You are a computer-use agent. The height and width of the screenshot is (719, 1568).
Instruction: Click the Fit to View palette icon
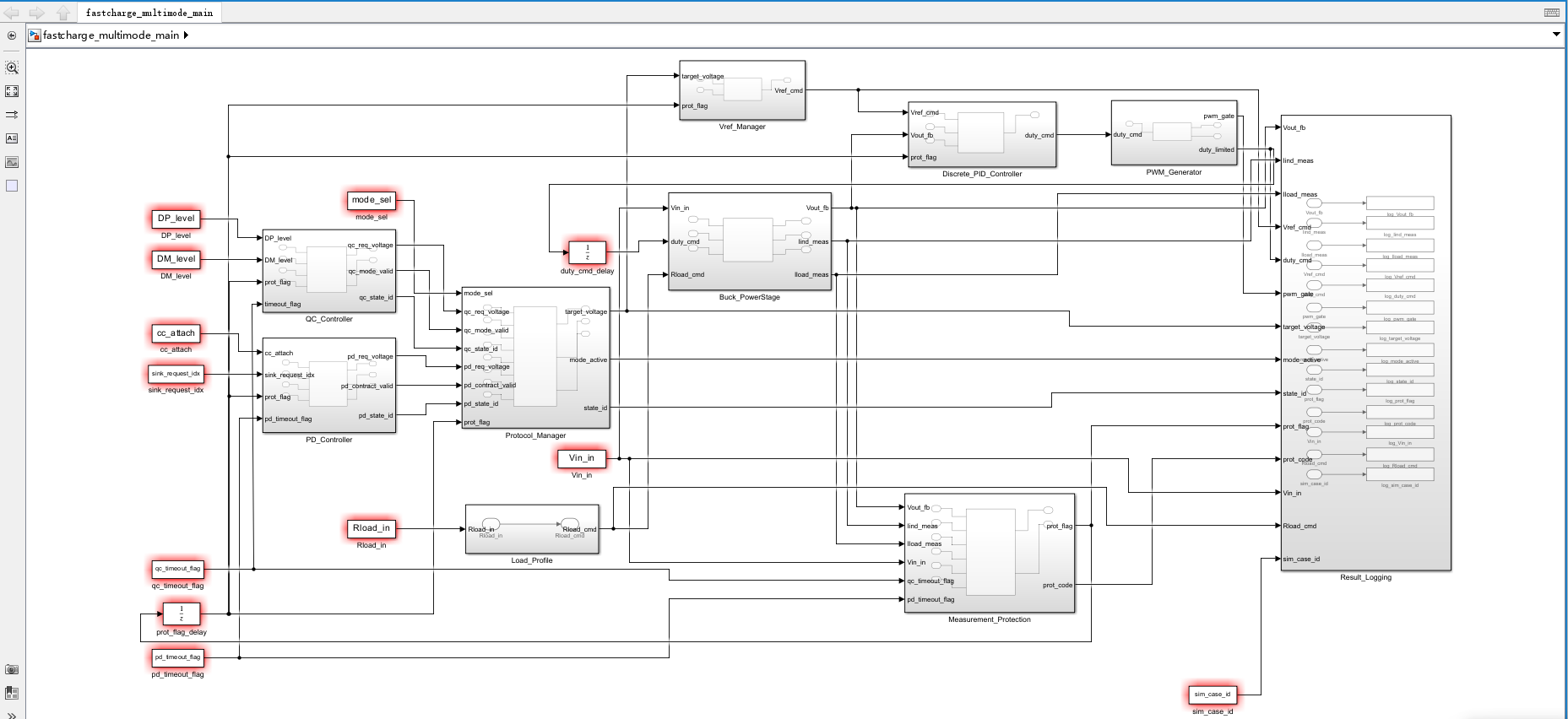[12, 91]
